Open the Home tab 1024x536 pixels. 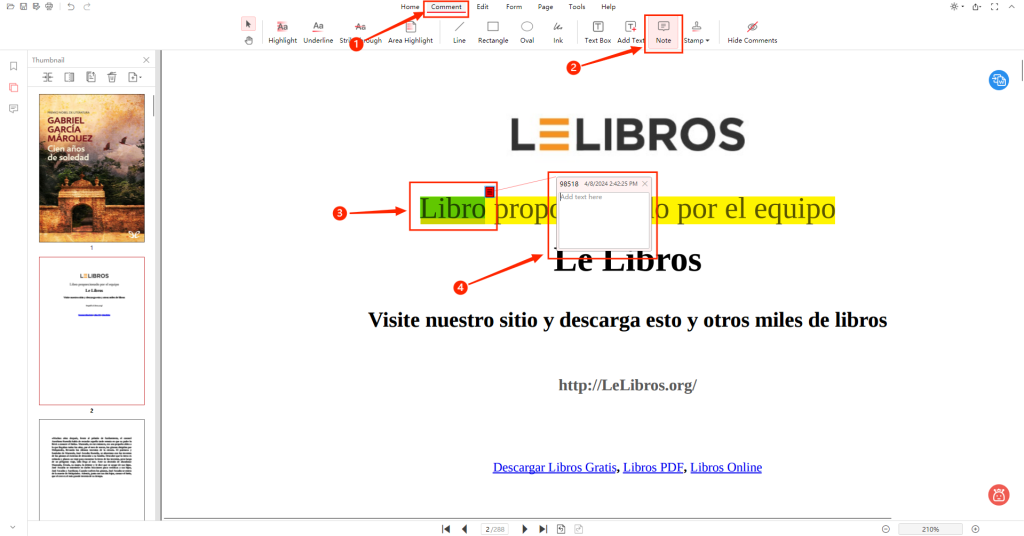[x=410, y=7]
